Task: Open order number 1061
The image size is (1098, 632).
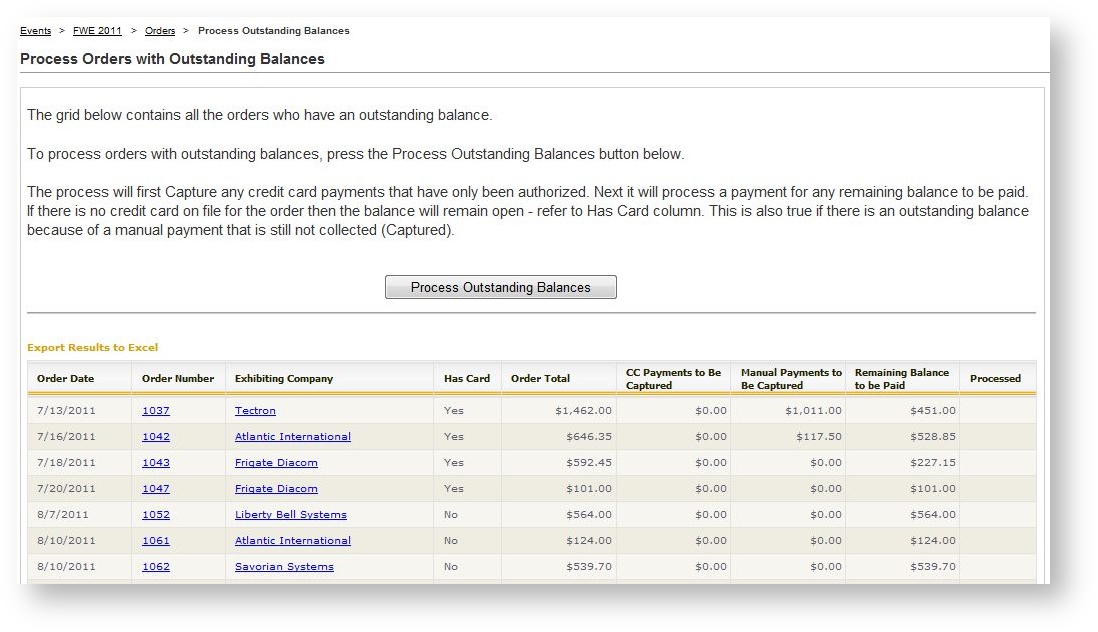Action: (x=155, y=540)
